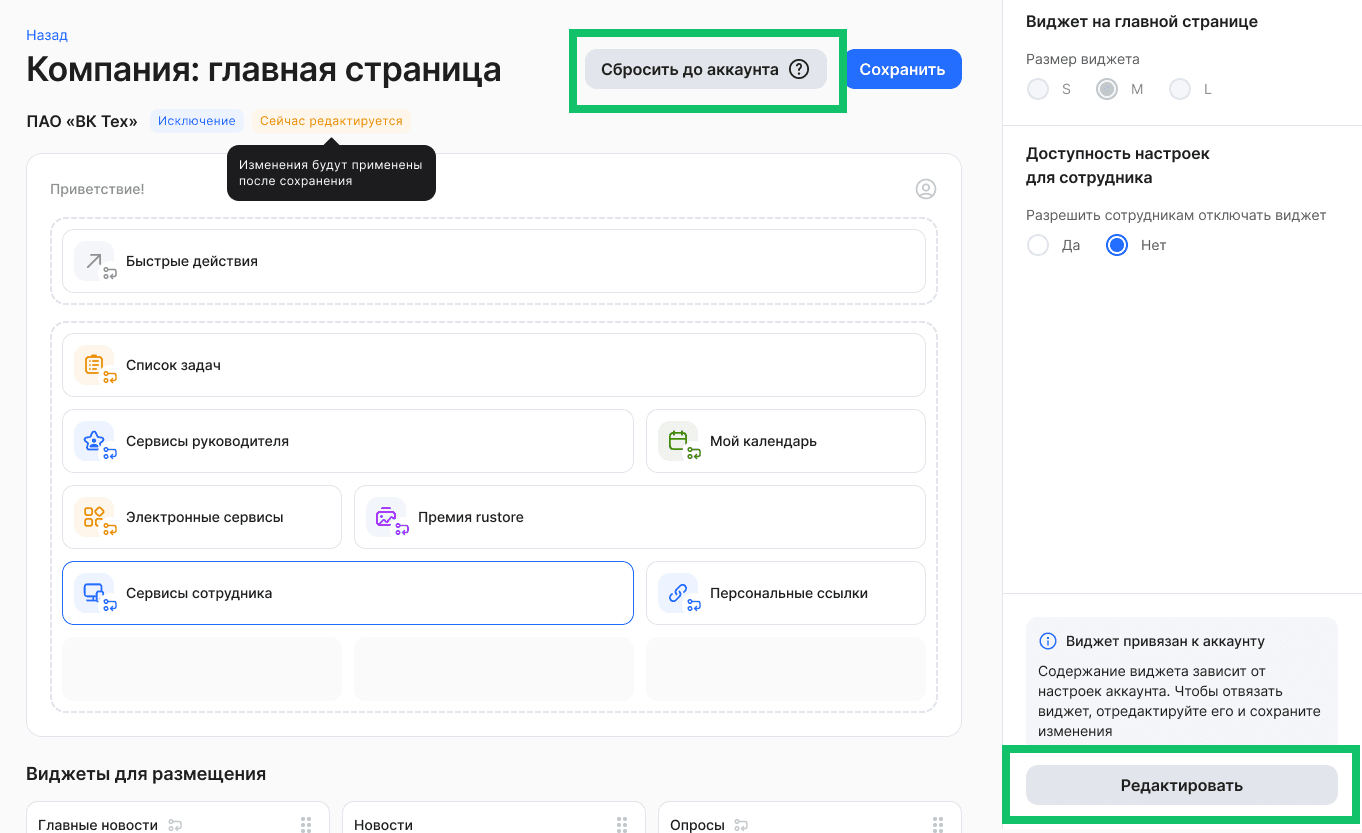The height and width of the screenshot is (833, 1362).
Task: Select the Электронные сервисы widget card
Action: point(202,517)
